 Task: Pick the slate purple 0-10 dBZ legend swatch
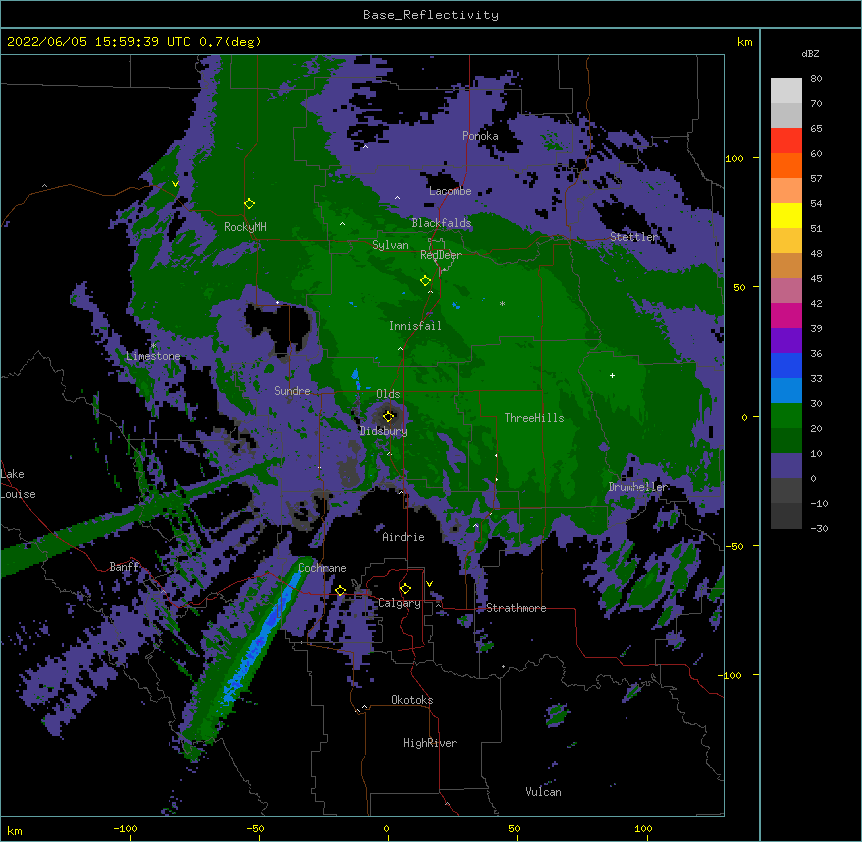click(x=786, y=466)
